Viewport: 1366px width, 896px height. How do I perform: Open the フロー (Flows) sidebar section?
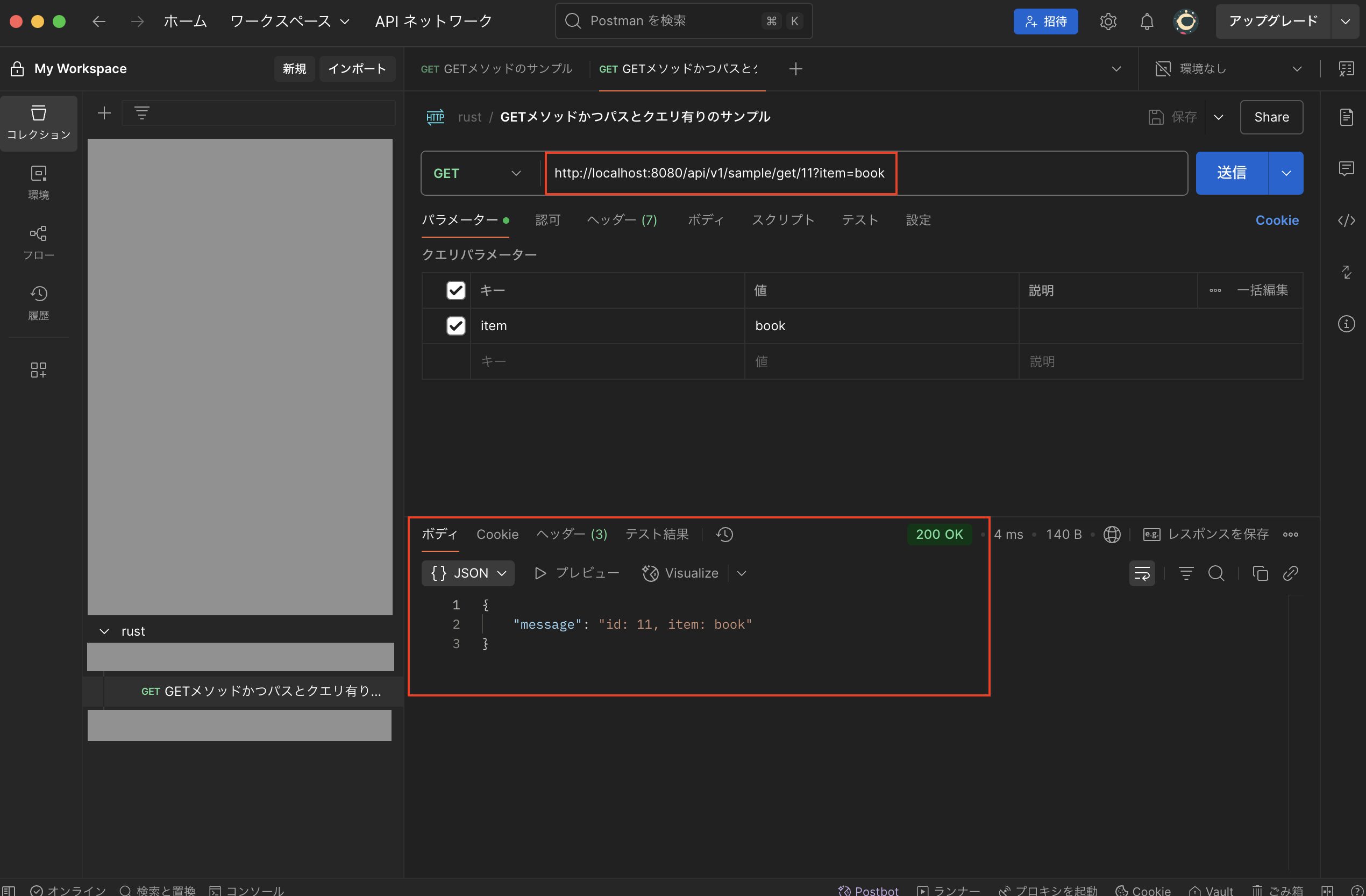(39, 242)
